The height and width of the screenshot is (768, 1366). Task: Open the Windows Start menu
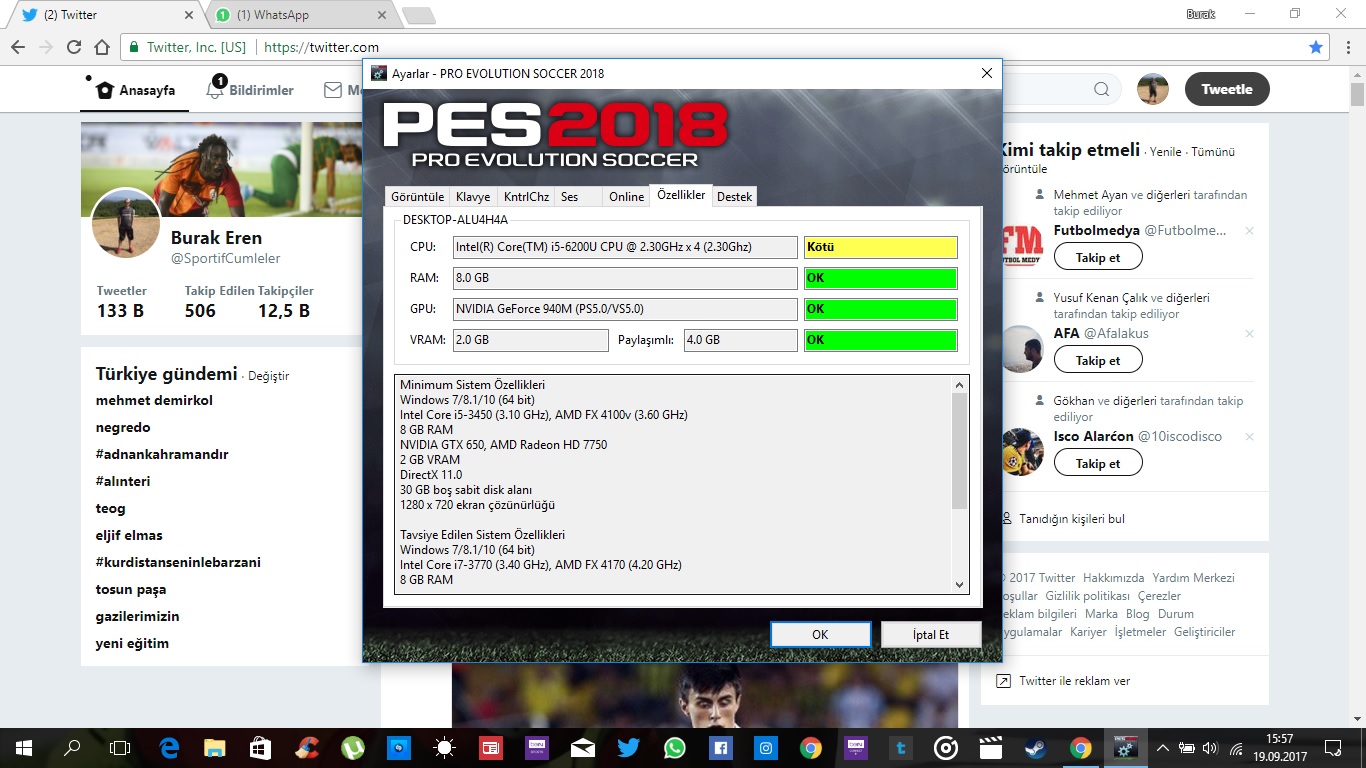23,747
